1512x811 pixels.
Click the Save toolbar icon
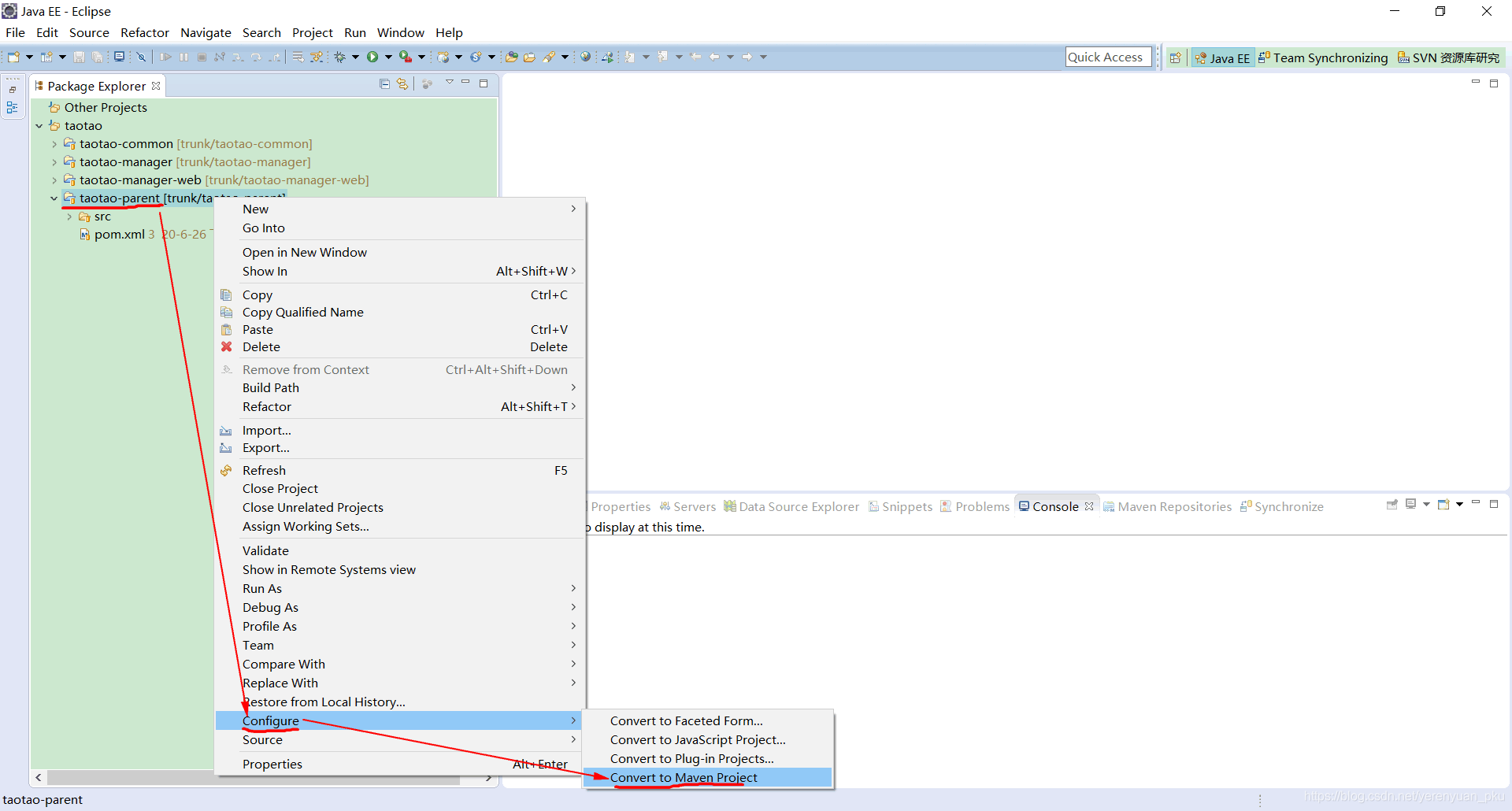click(x=79, y=57)
